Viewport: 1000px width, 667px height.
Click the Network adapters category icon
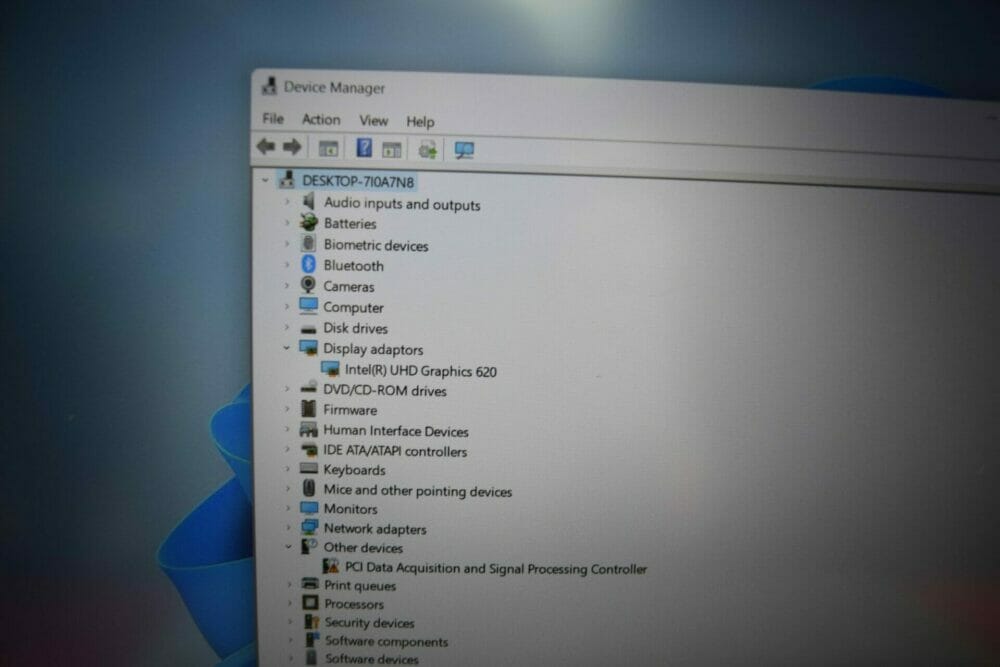[x=309, y=527]
